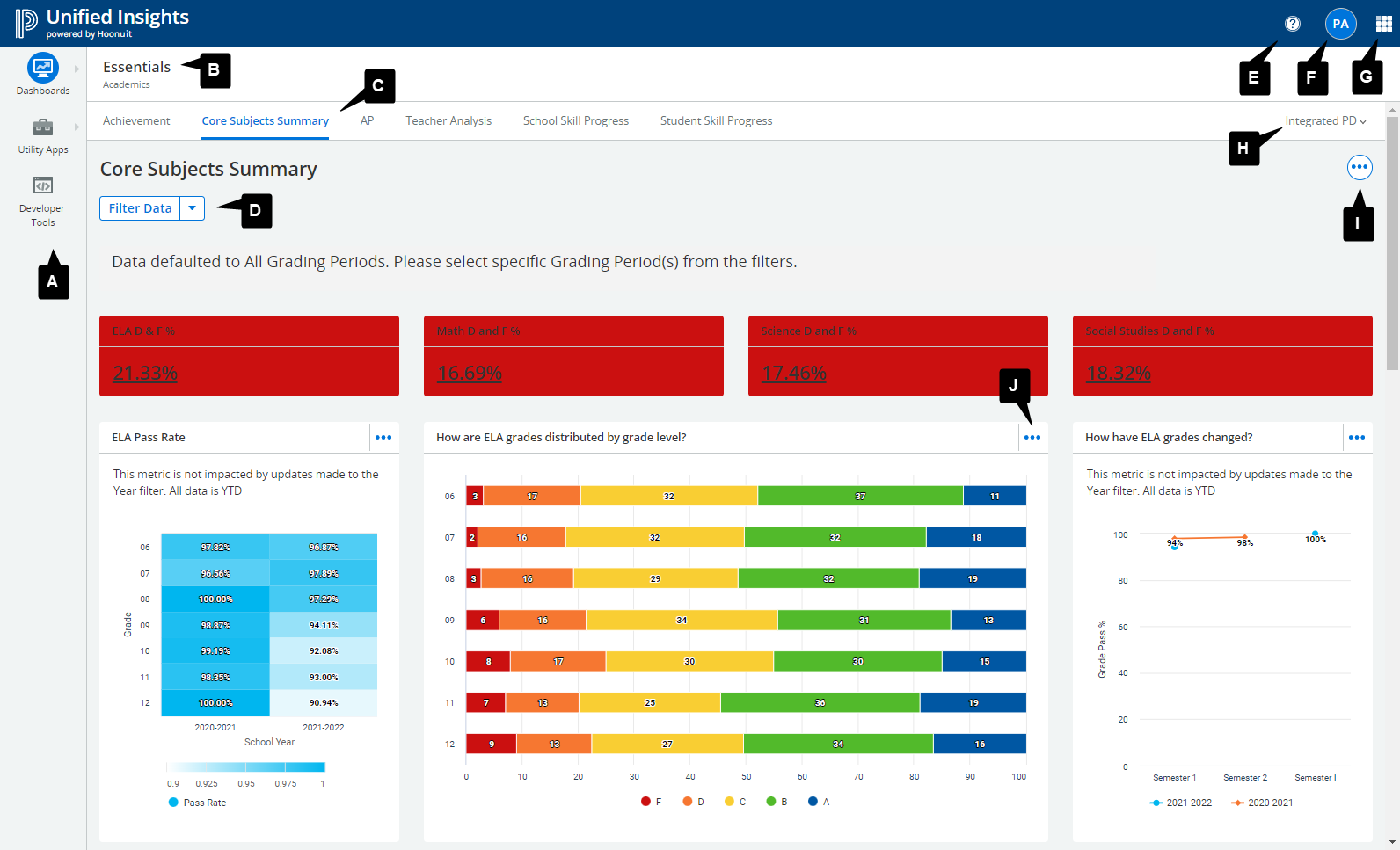Open the dashboard-level three-dot options menu

1359,167
